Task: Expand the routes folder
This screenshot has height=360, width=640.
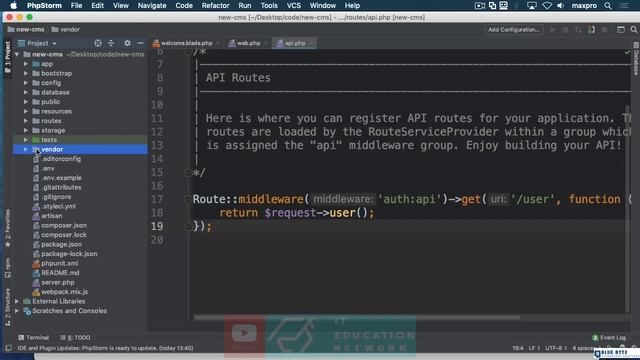Action: [26, 121]
